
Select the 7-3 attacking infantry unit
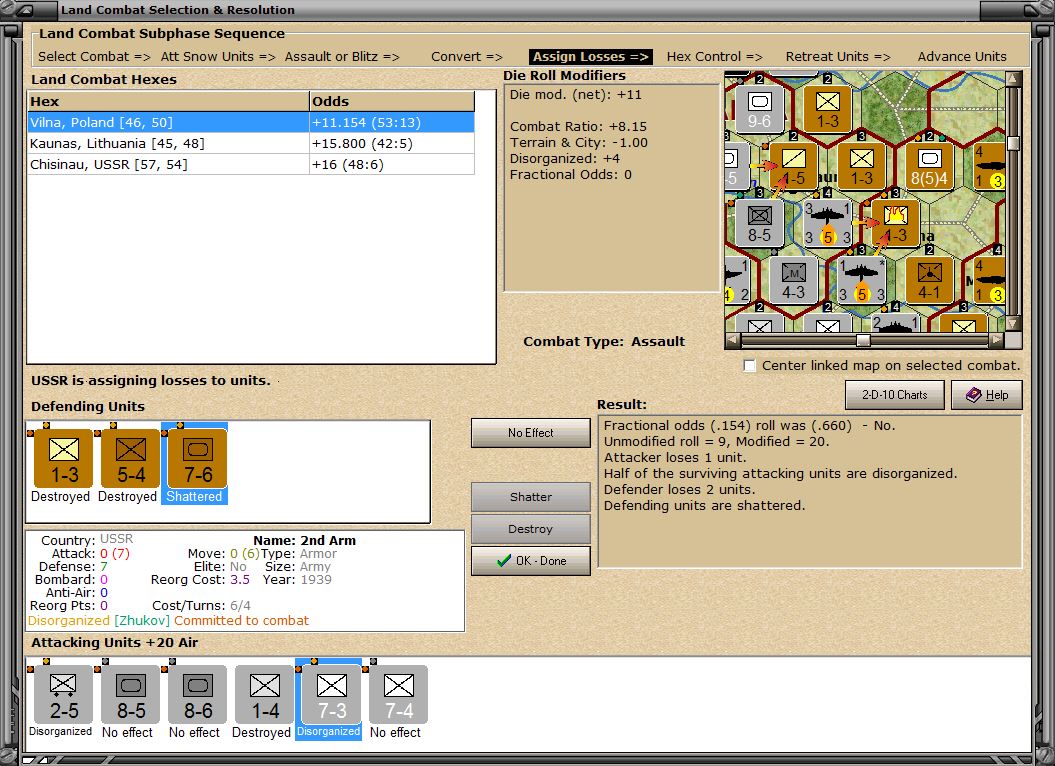(332, 695)
